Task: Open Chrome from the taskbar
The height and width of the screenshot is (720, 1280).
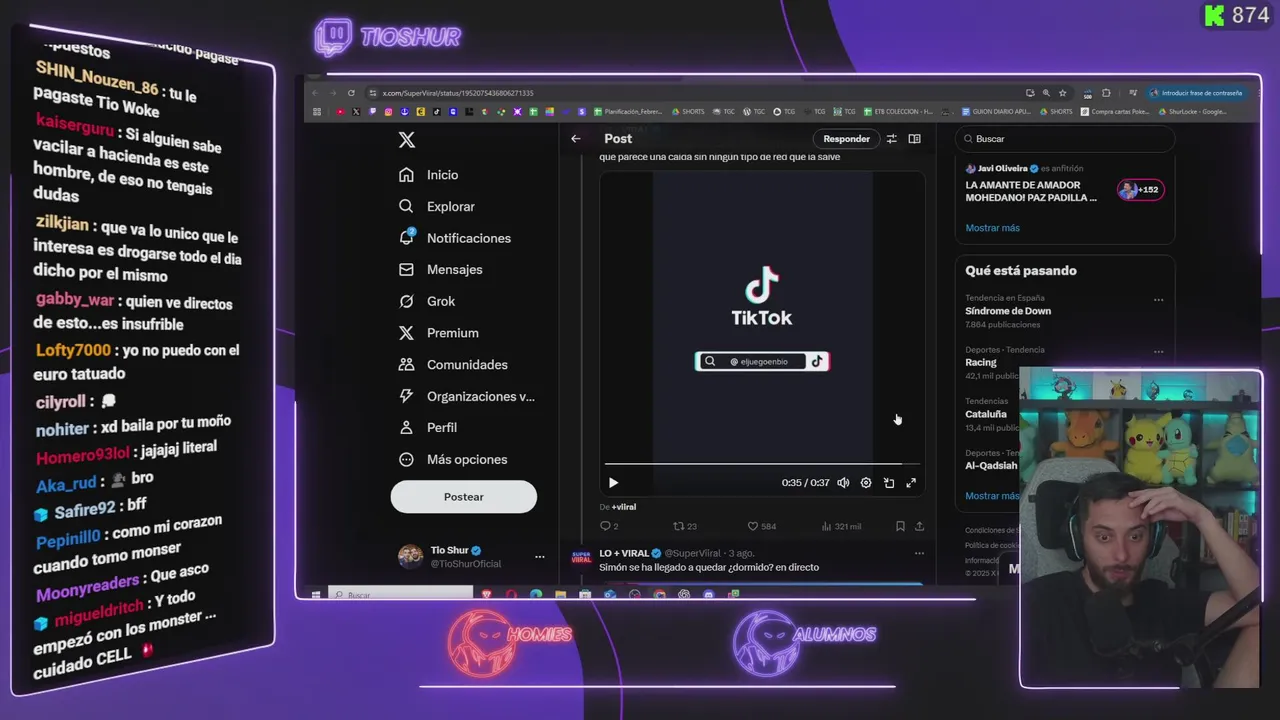Action: [x=660, y=595]
